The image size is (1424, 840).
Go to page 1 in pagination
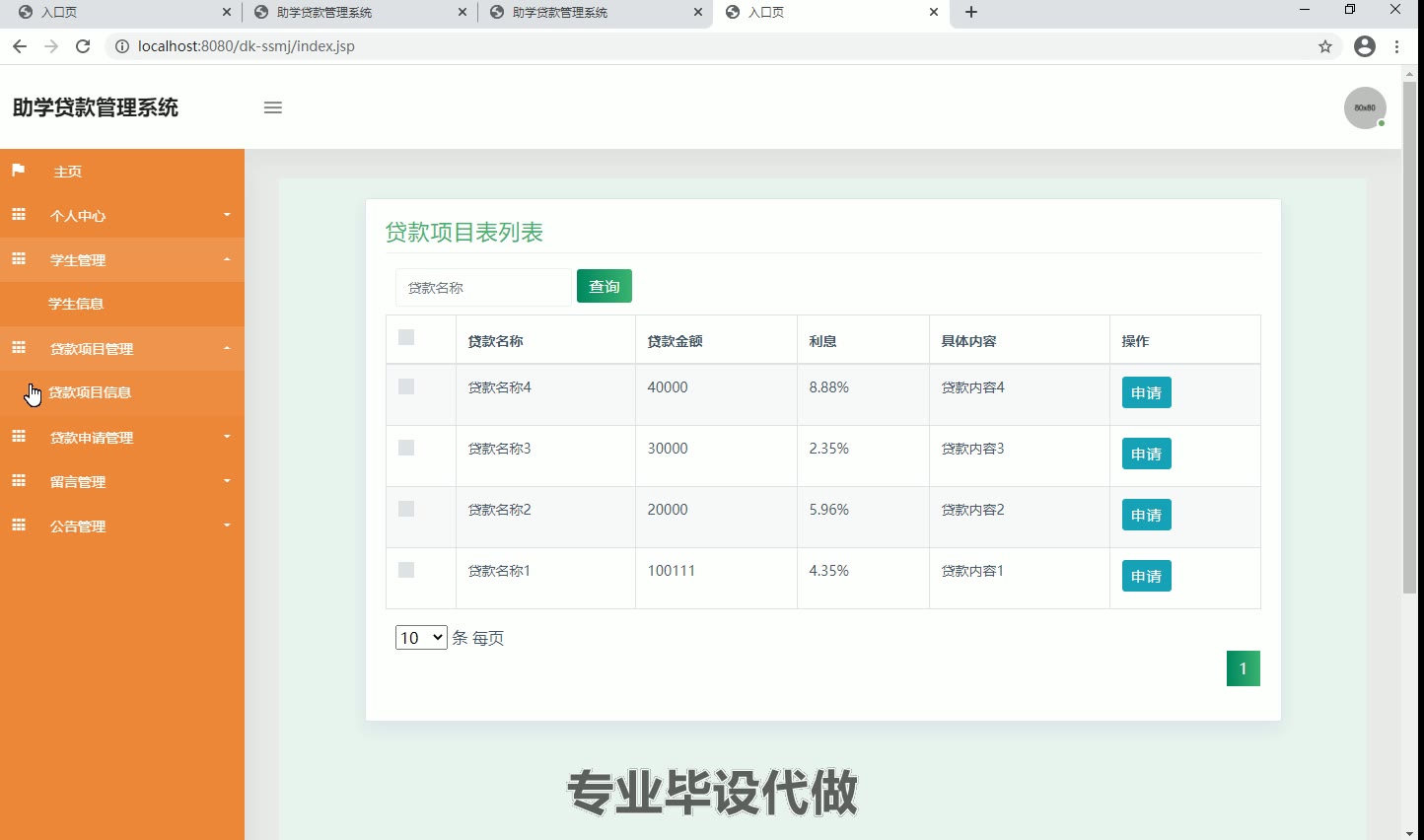(x=1243, y=668)
